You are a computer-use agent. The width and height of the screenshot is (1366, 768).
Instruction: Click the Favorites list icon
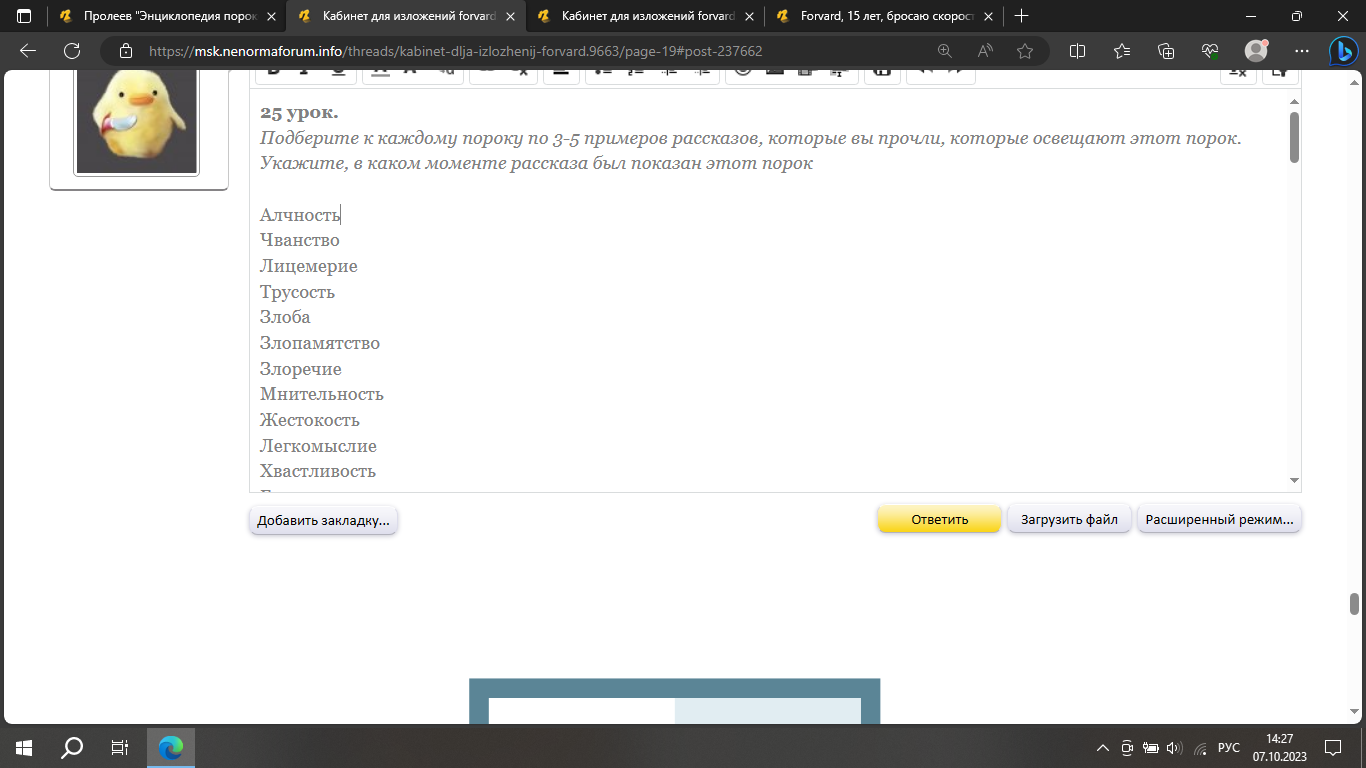pyautogui.click(x=1121, y=51)
